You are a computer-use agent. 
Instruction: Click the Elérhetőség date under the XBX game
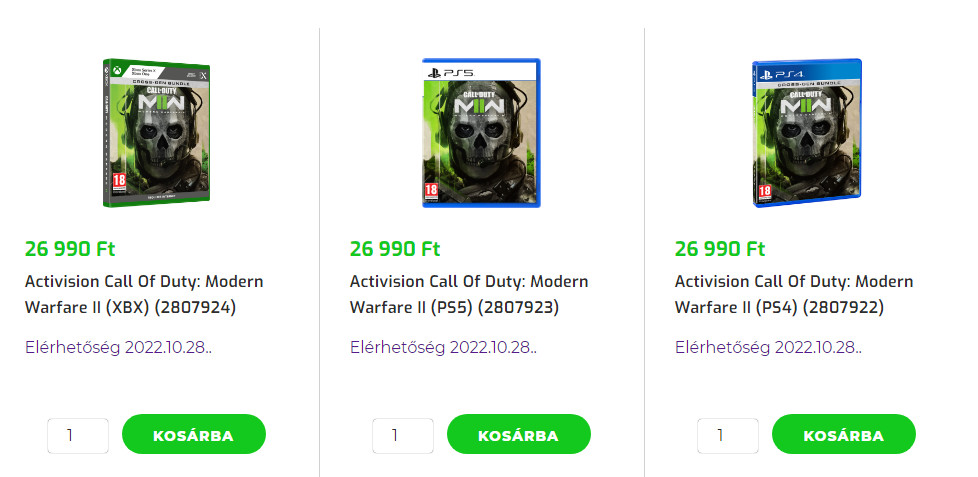(x=118, y=348)
